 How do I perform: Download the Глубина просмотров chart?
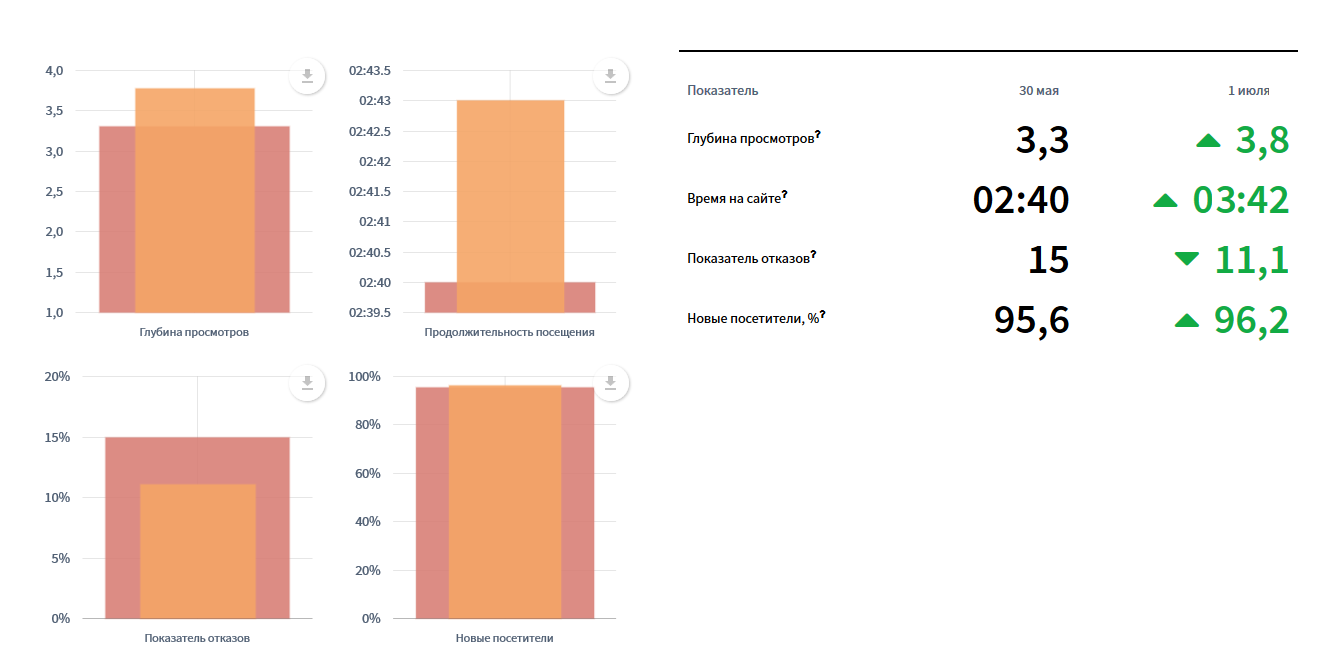[308, 76]
